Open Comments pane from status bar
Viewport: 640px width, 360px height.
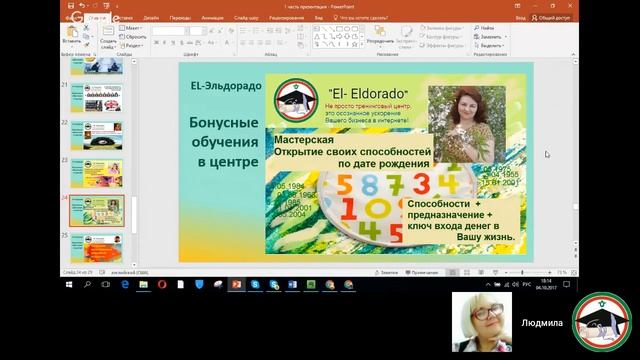pos(422,272)
